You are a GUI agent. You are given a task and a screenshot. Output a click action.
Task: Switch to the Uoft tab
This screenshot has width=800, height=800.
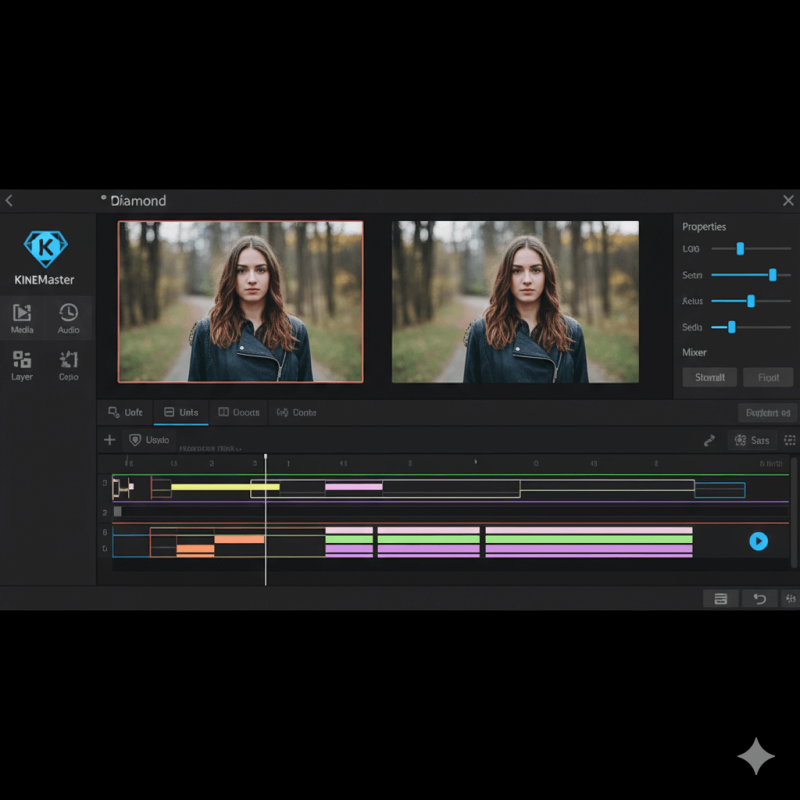click(126, 412)
